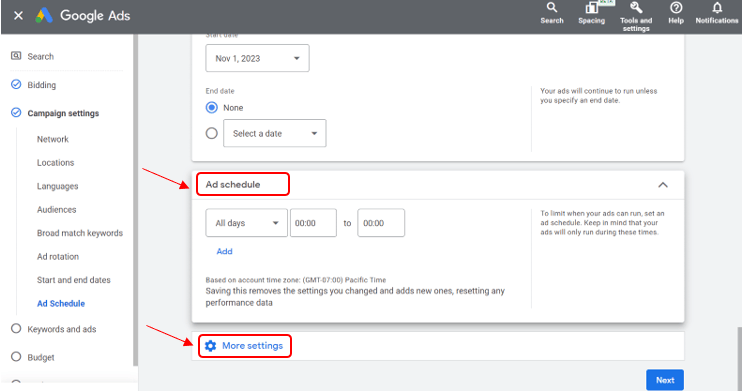The height and width of the screenshot is (391, 743).
Task: Open the All days dropdown
Action: (x=246, y=223)
